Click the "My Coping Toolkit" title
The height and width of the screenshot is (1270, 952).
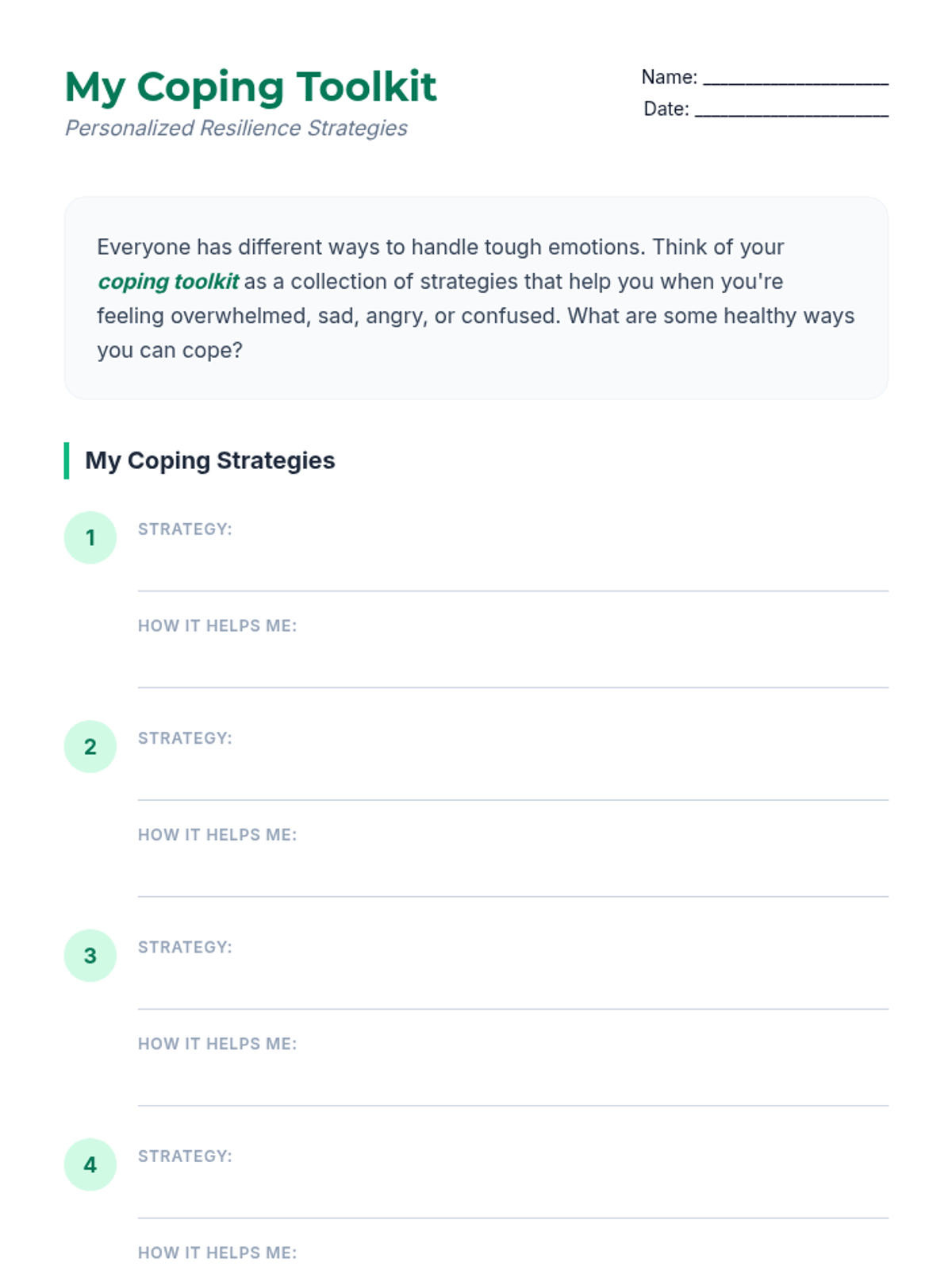250,87
